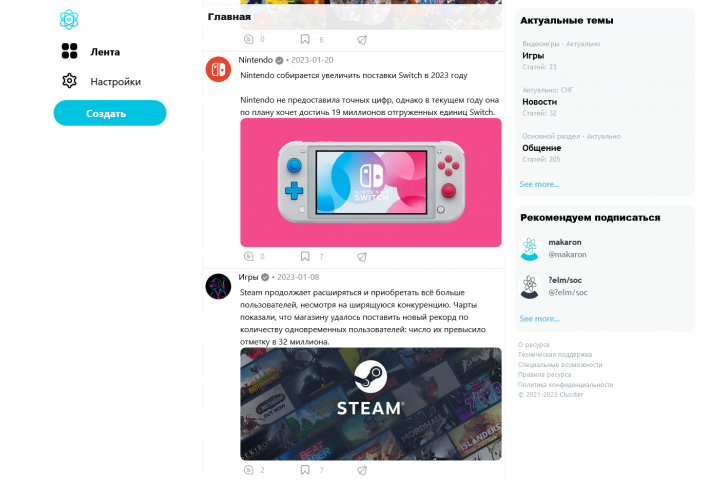Share the top post above Nintendo
Image resolution: width=720 pixels, height=480 pixels.
pyautogui.click(x=362, y=40)
